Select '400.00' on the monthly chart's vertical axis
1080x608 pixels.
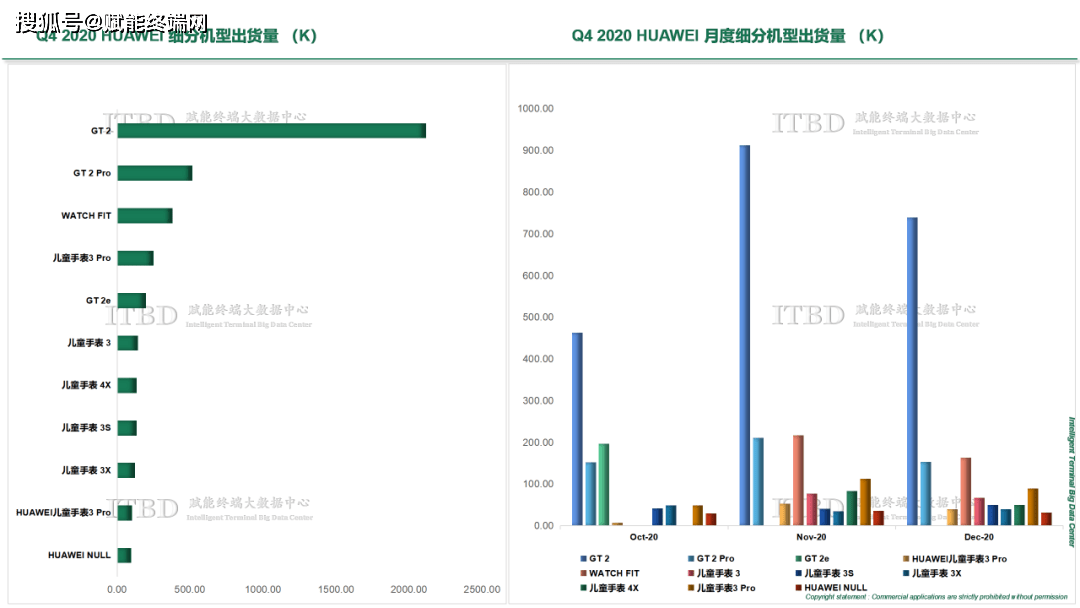click(x=538, y=359)
